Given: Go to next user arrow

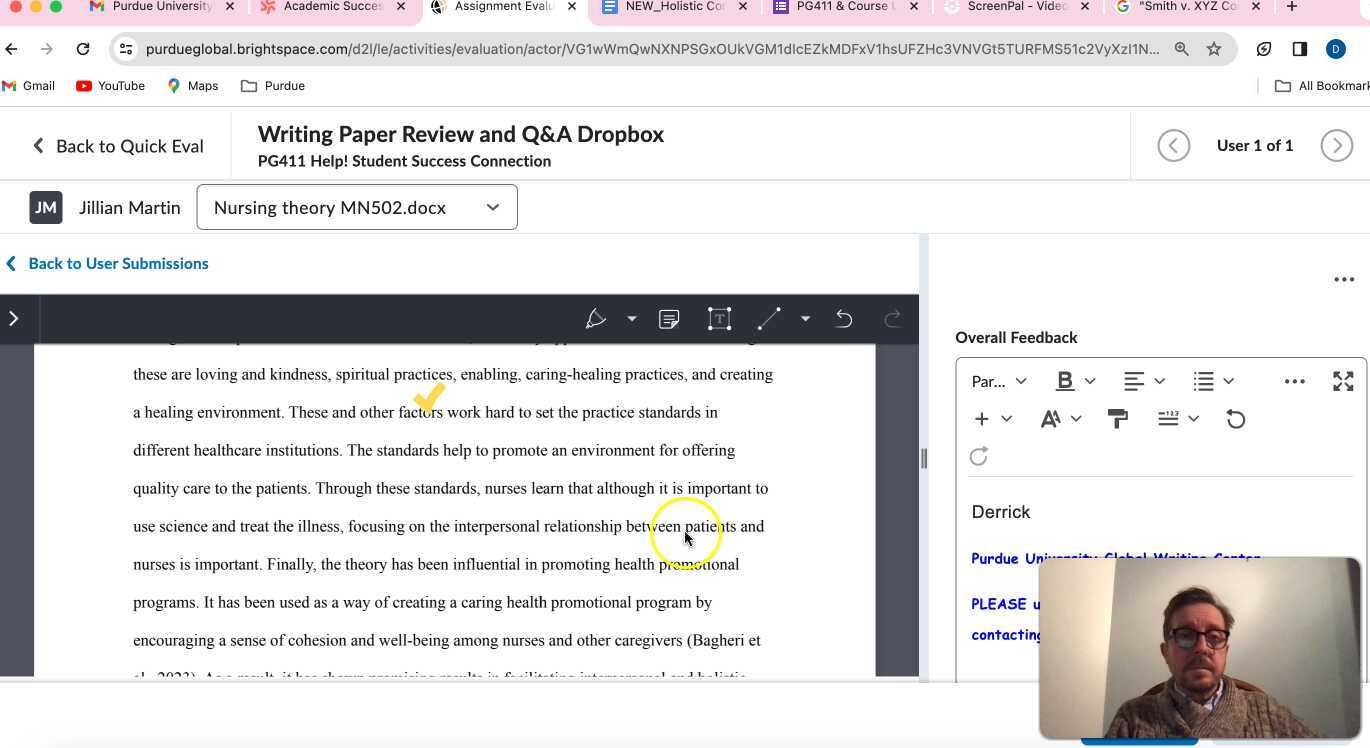Looking at the screenshot, I should [1336, 146].
